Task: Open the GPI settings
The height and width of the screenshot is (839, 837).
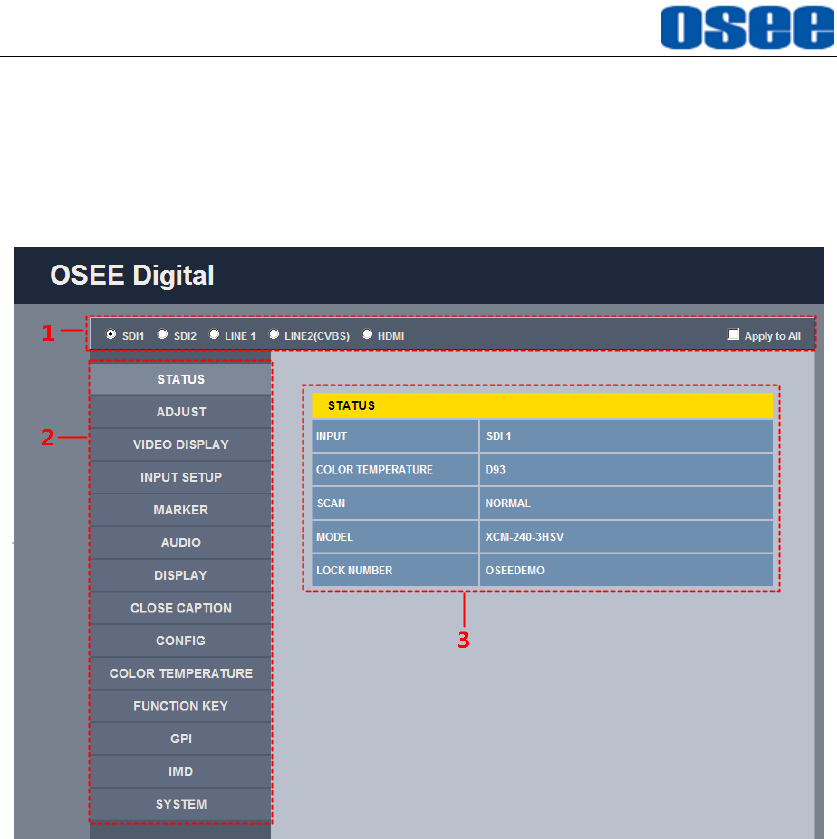Action: coord(181,739)
